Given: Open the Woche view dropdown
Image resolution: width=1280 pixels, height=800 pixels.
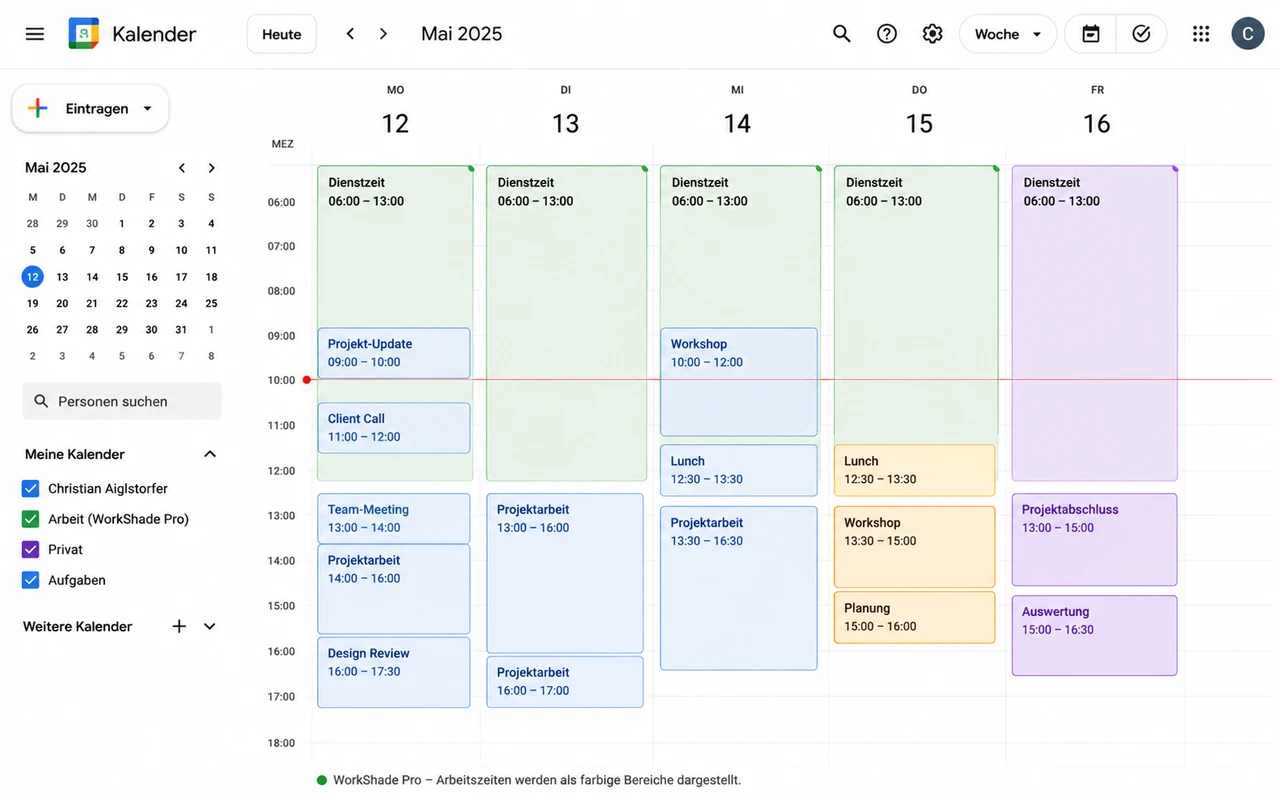Looking at the screenshot, I should (1008, 34).
